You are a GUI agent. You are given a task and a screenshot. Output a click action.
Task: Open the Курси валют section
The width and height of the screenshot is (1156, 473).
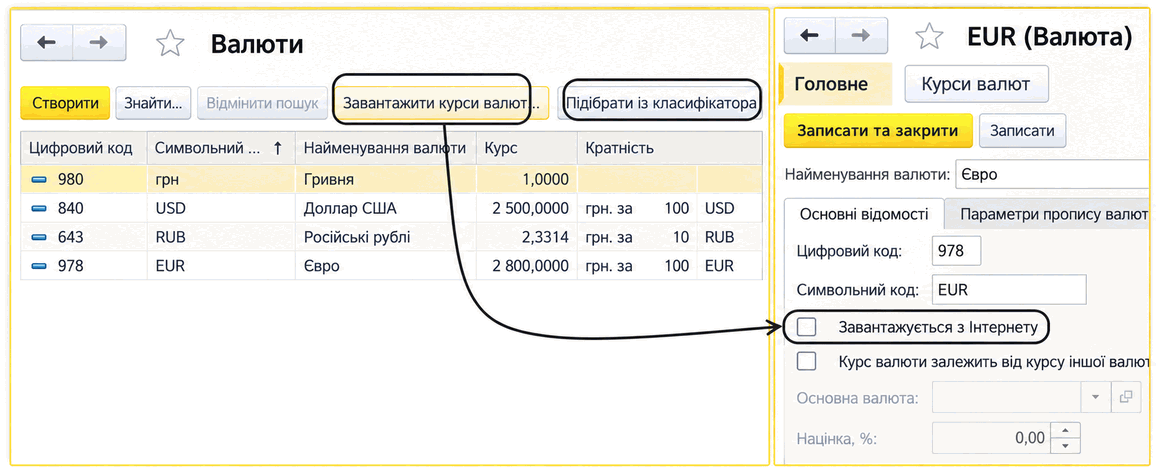click(x=976, y=84)
